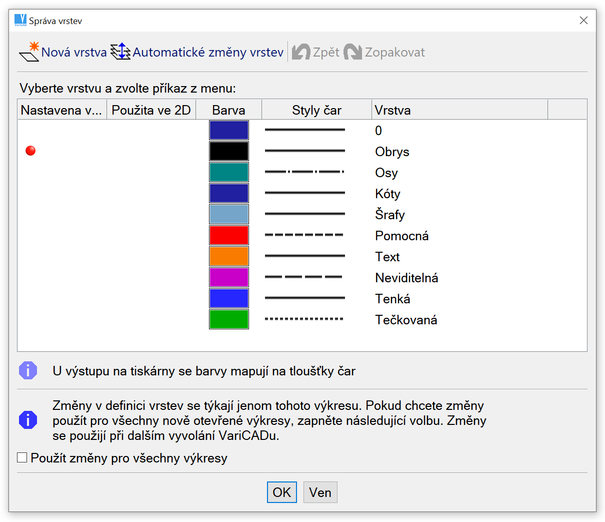This screenshot has height=522, width=605.
Task: Select the red color swatch of Pomocná layer
Action: (228, 236)
